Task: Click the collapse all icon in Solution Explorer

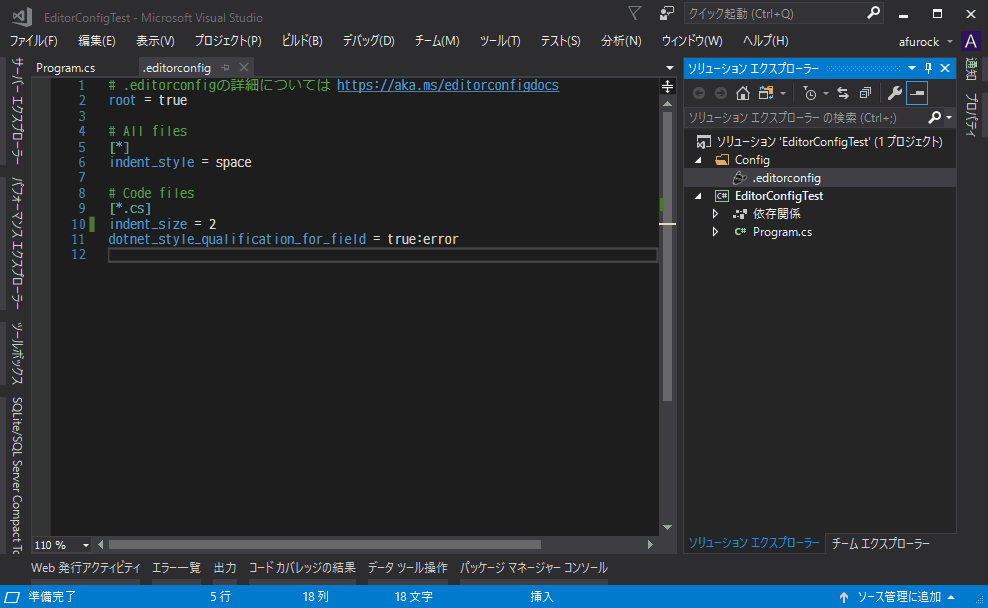Action: [x=866, y=93]
